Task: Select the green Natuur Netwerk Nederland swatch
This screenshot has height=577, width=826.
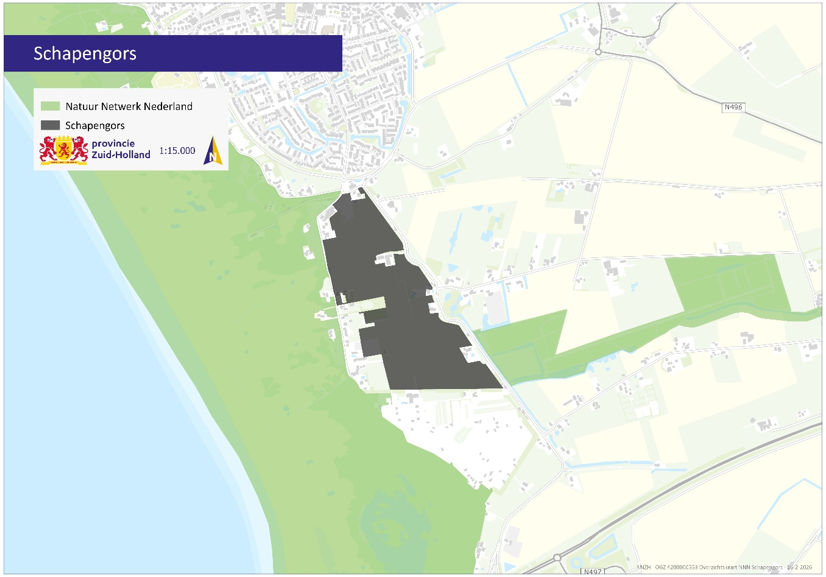Action: (50, 106)
